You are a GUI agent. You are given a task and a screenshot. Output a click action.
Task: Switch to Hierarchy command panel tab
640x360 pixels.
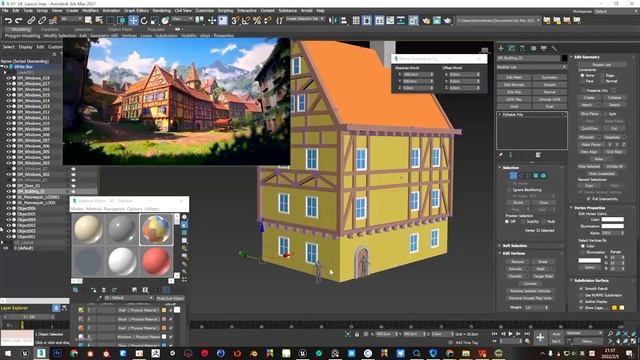[x=522, y=48]
